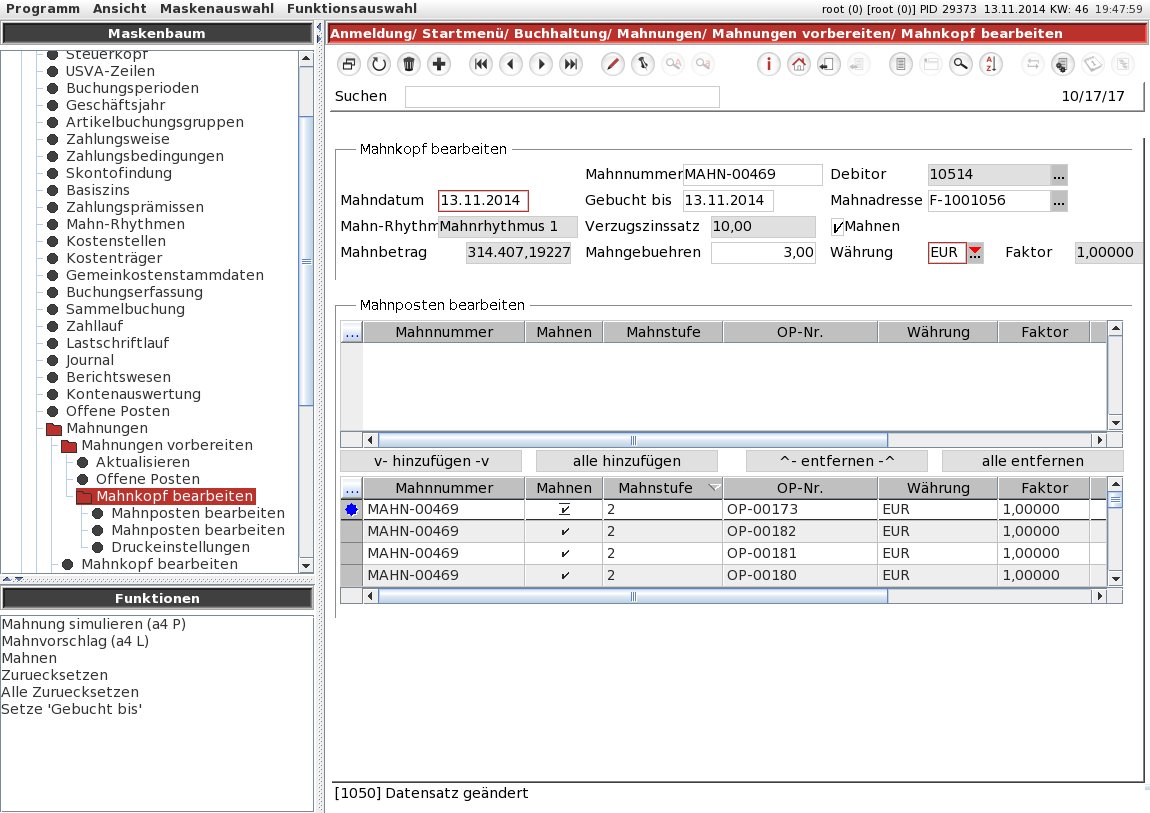Select 'Berichtswesen' in Maskenbaum
The width and height of the screenshot is (1150, 813).
118,378
